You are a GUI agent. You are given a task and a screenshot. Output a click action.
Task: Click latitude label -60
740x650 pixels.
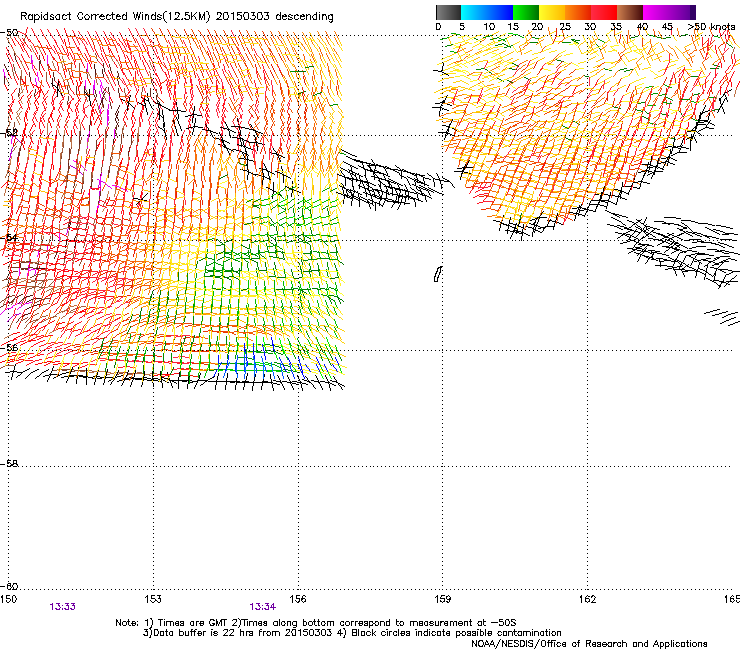tap(9, 586)
